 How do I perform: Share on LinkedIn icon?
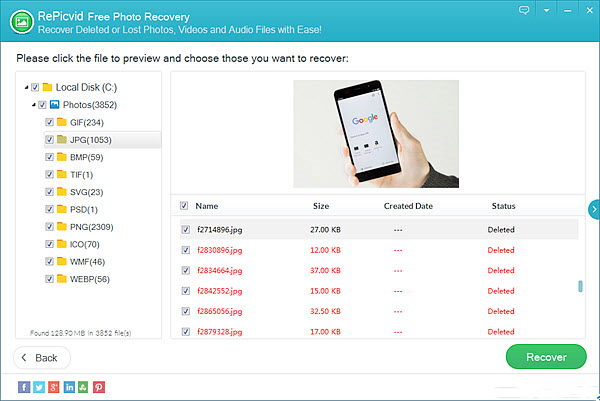[69, 387]
